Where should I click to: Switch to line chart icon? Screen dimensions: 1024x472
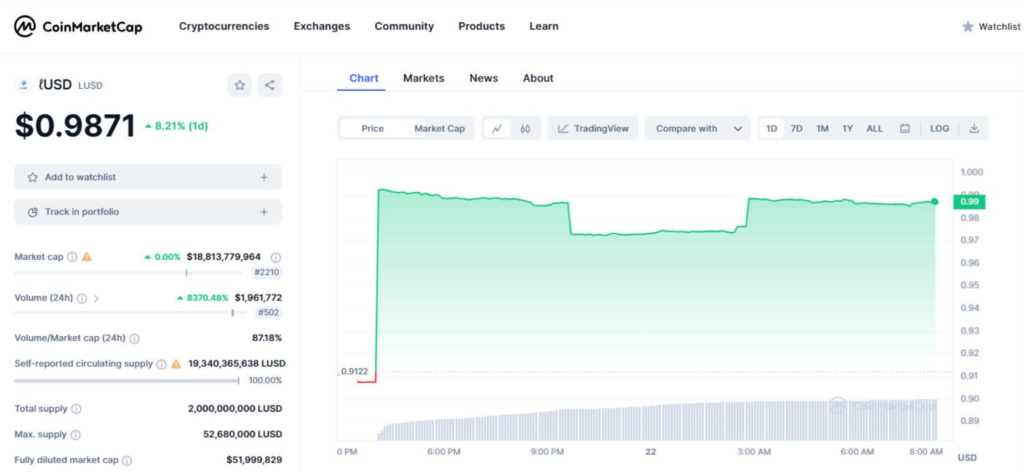(x=497, y=129)
